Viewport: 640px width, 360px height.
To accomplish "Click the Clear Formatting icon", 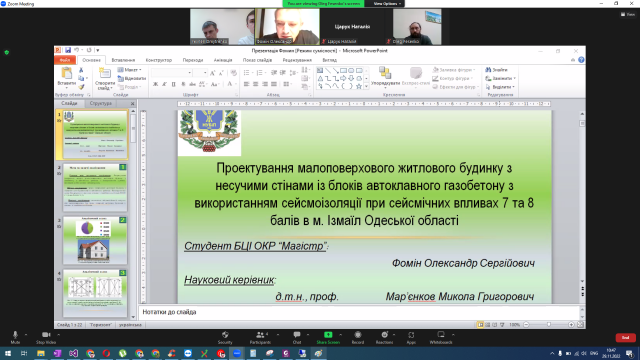I will pyautogui.click(x=233, y=73).
